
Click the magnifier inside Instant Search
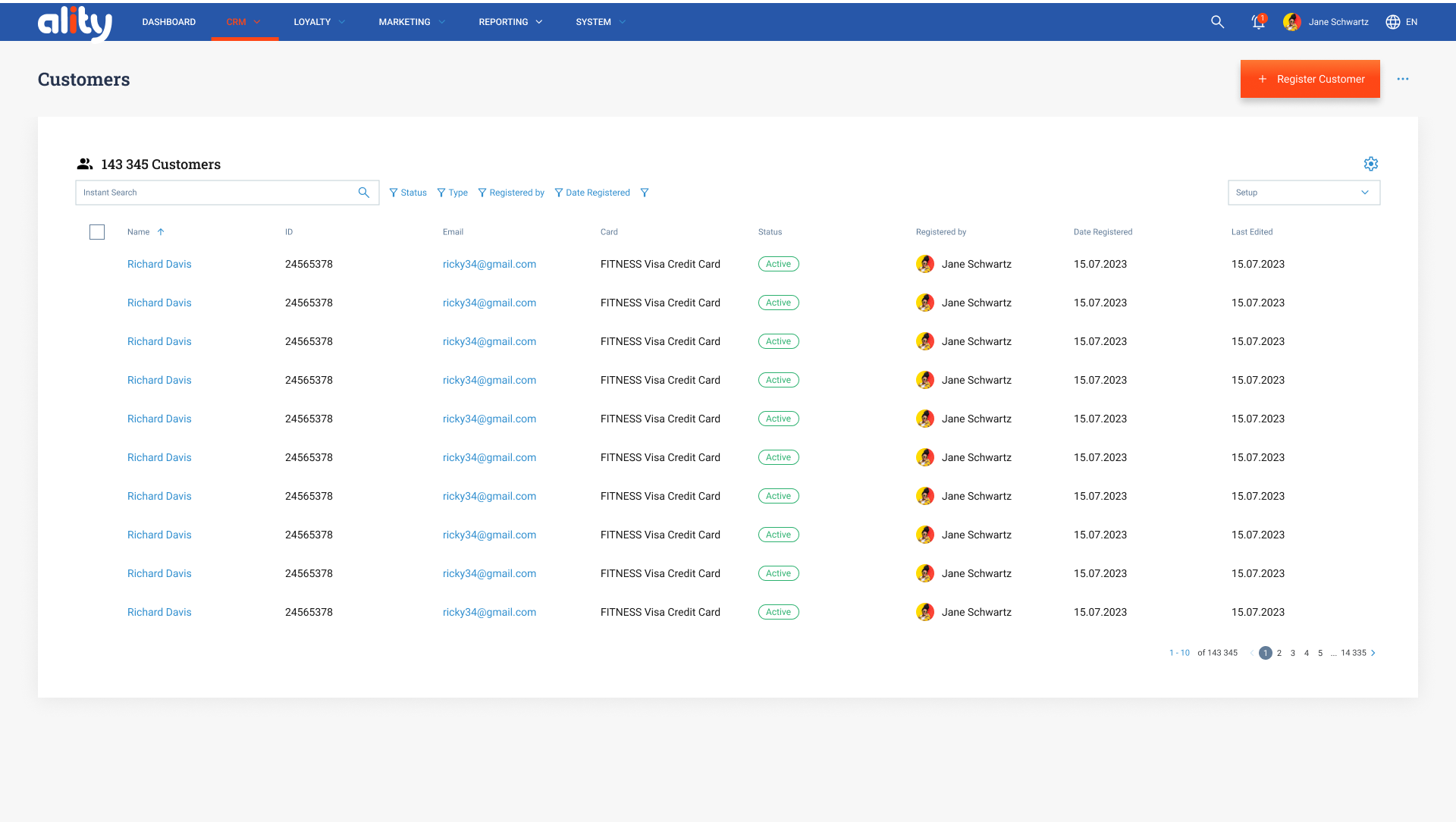[363, 193]
